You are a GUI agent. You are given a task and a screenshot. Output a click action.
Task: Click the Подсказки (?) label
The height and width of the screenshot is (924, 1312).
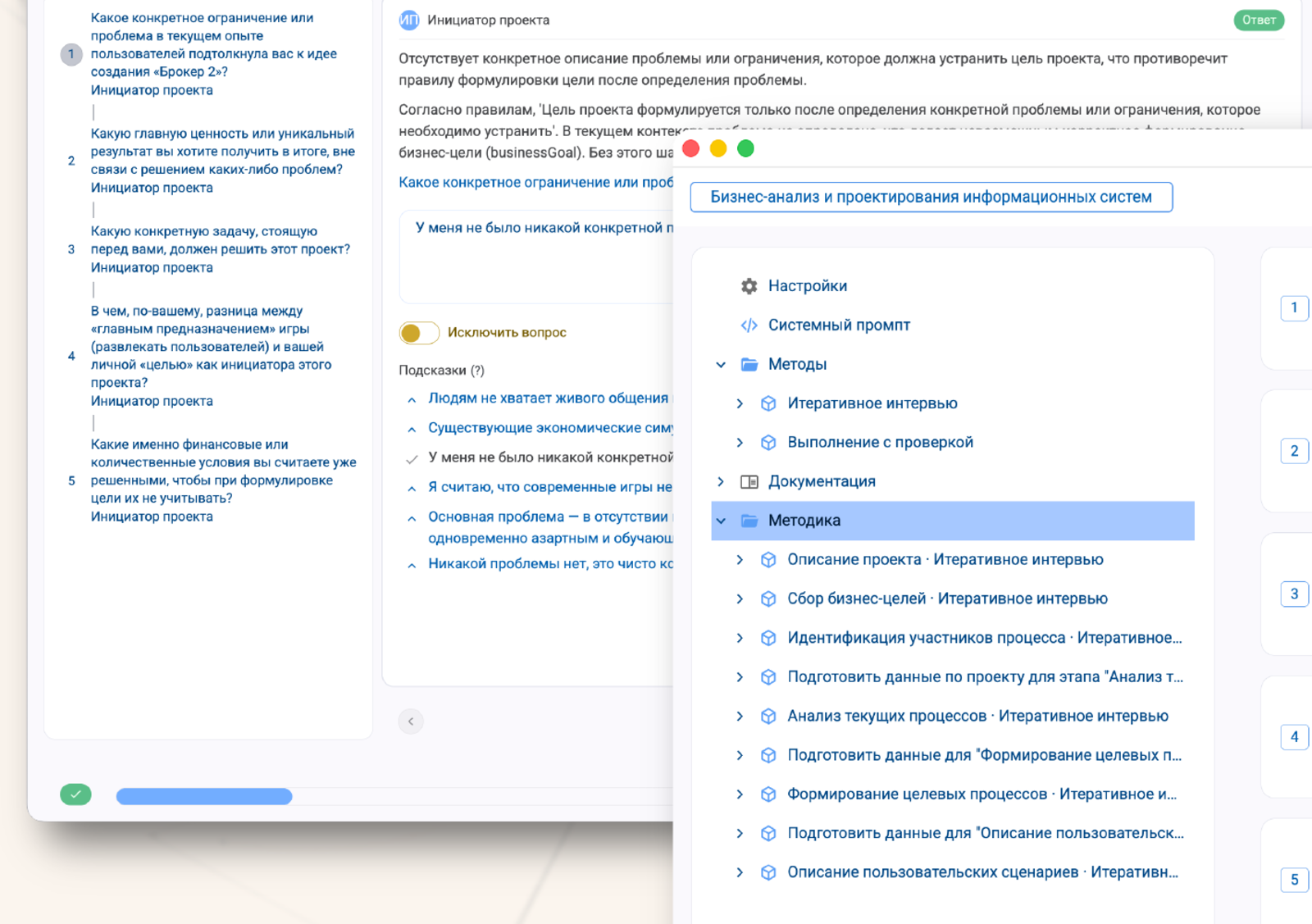441,371
